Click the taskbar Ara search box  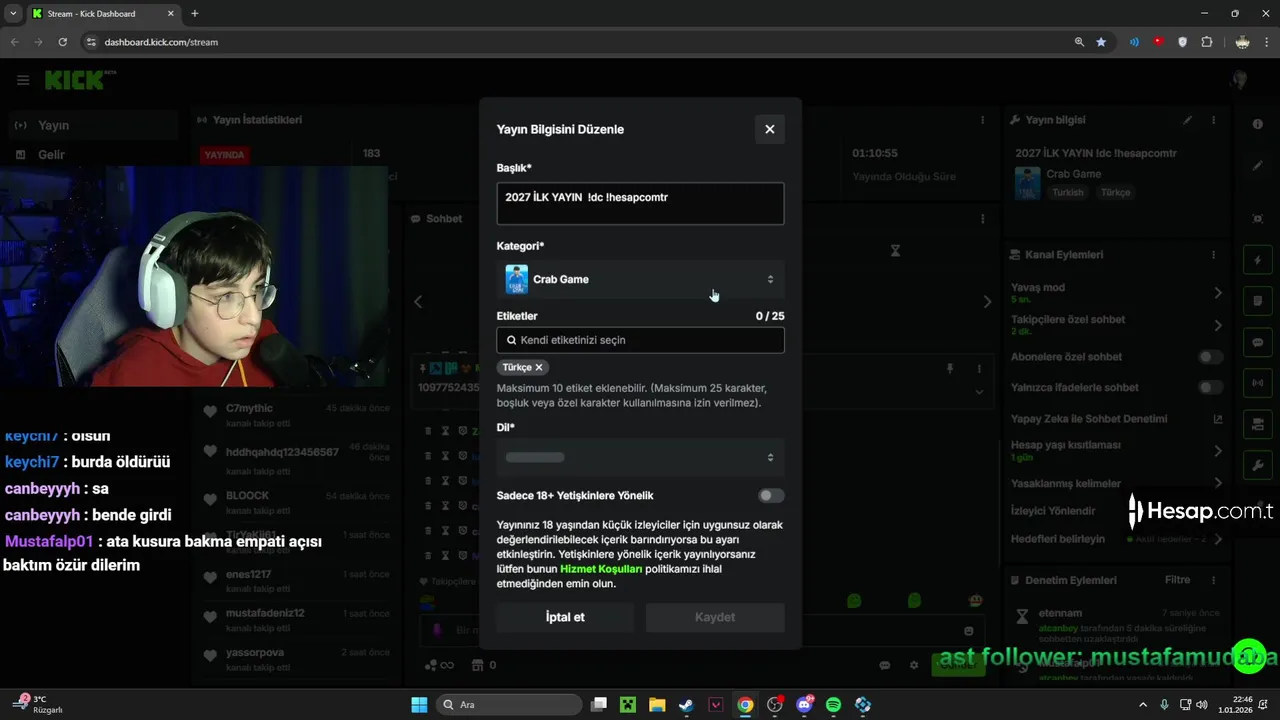(x=510, y=705)
